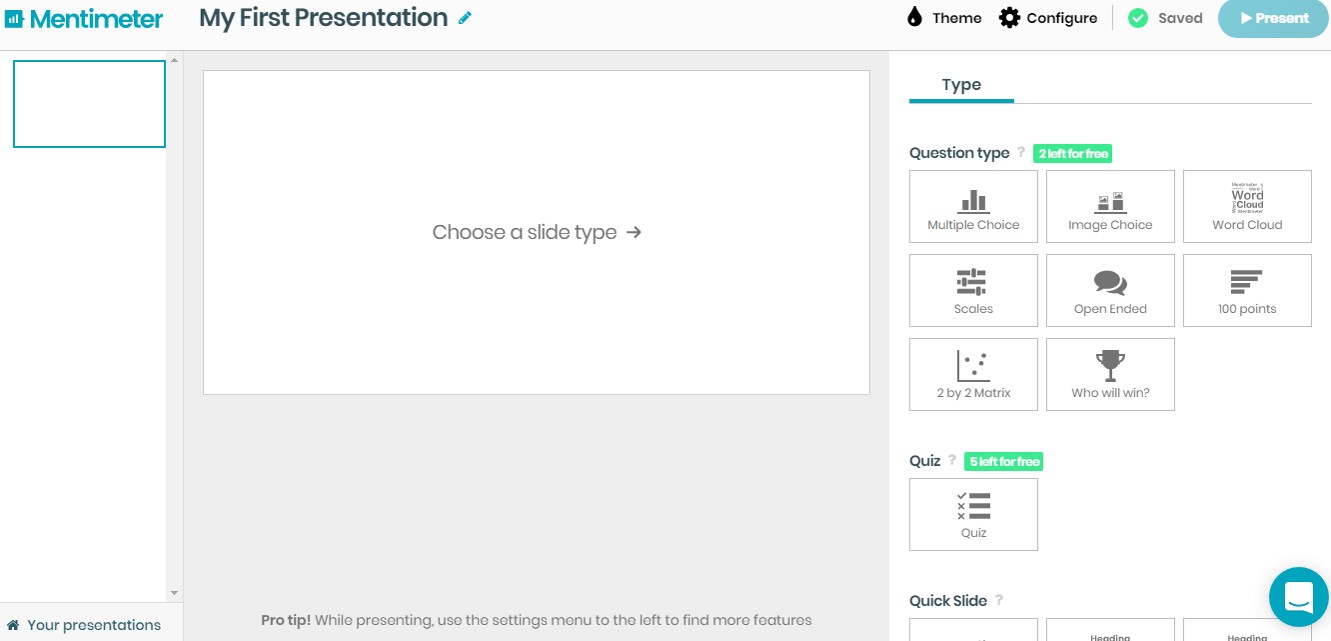Select the 100 points question type
The image size is (1331, 641).
pyautogui.click(x=1247, y=291)
